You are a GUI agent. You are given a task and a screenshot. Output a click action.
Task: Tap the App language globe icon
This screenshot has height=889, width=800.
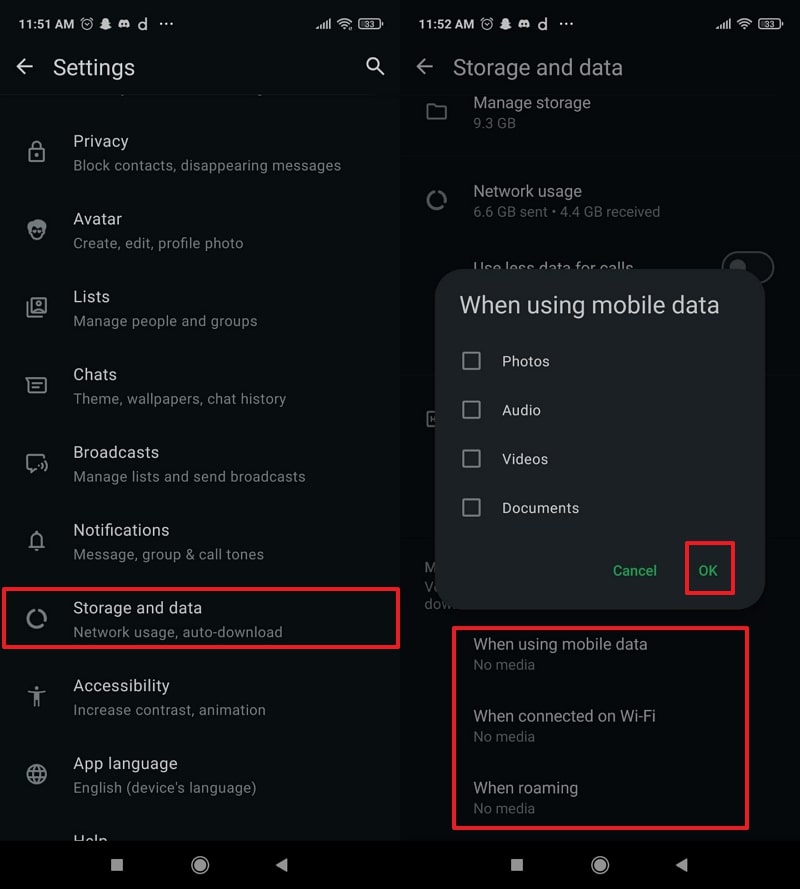pos(37,774)
